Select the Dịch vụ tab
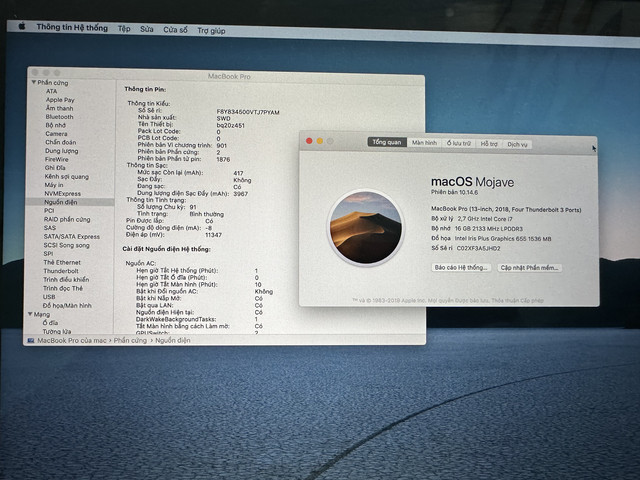 pyautogui.click(x=517, y=144)
